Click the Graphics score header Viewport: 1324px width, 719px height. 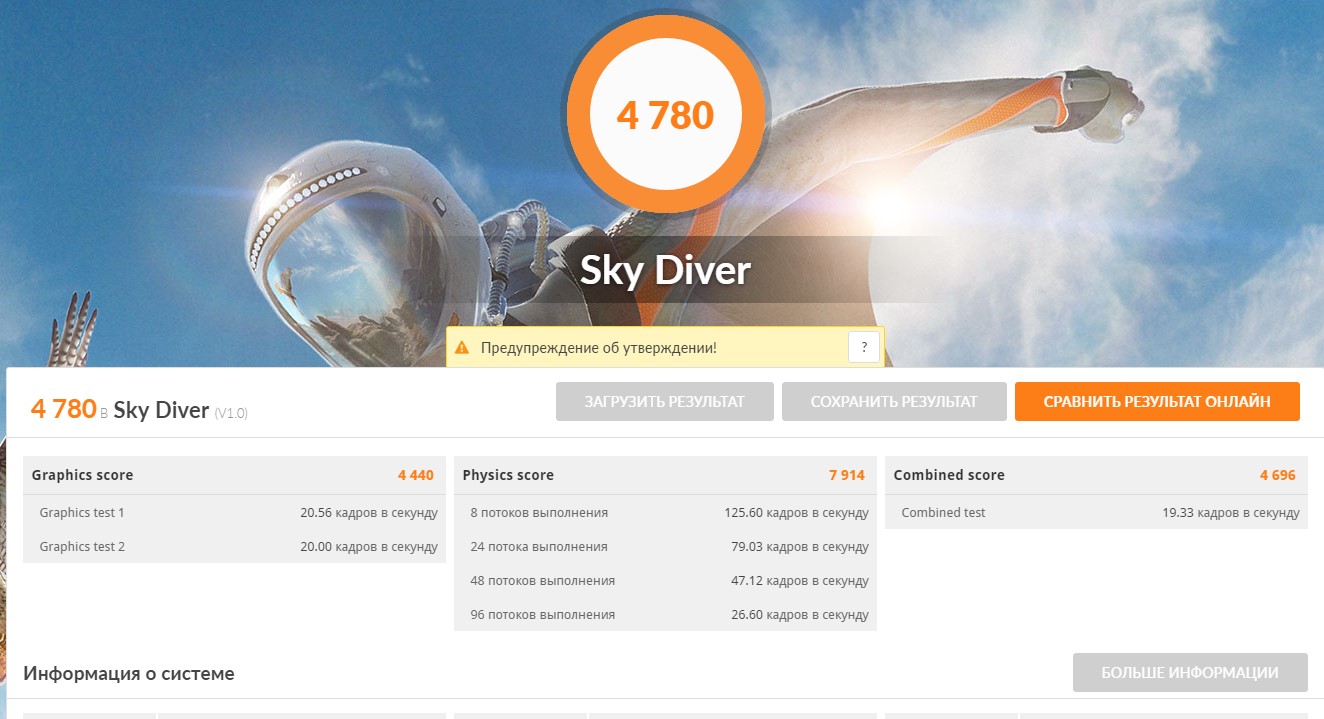click(82, 475)
